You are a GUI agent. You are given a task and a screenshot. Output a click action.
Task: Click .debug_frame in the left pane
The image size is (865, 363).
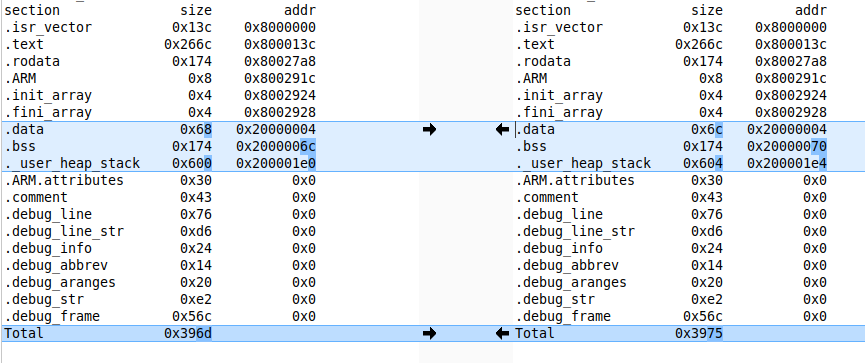[52, 317]
